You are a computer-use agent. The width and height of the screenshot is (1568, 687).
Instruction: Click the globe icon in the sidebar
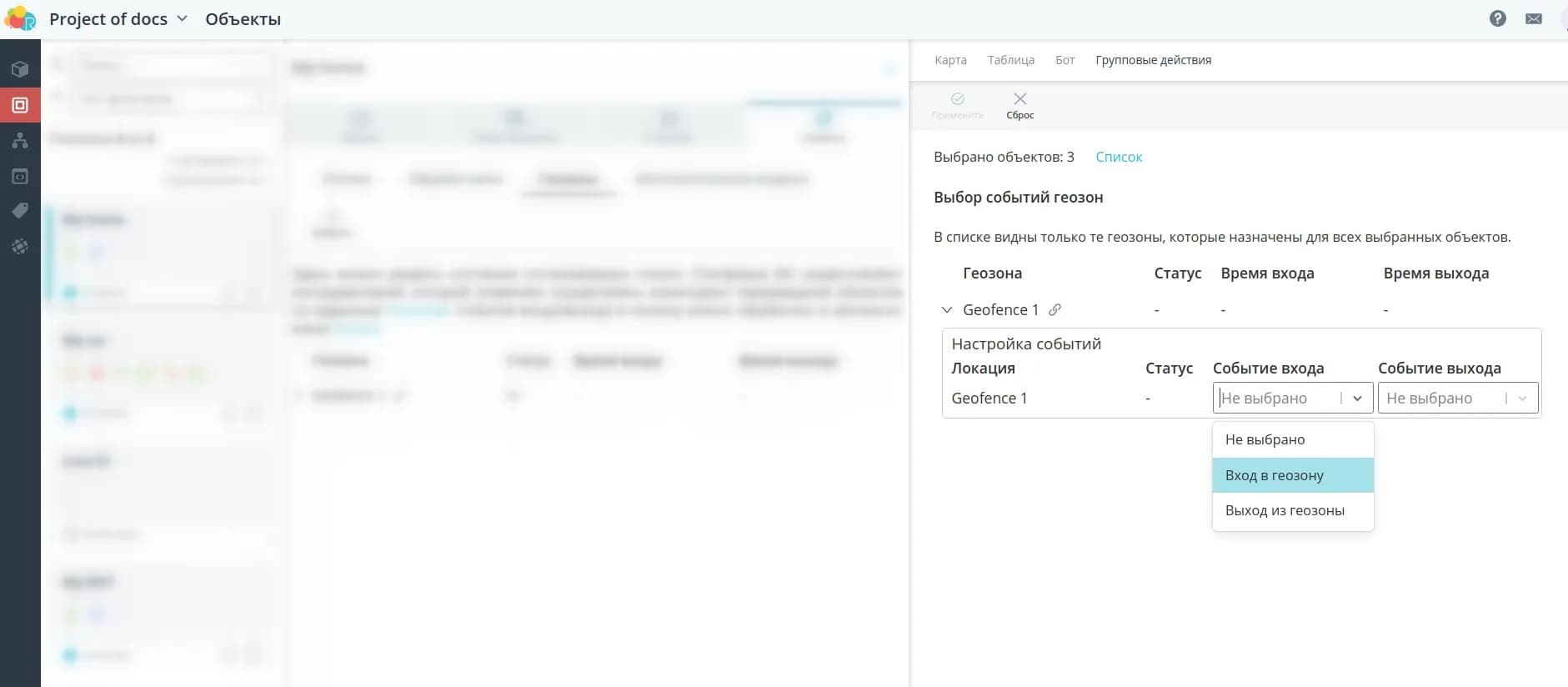tap(20, 247)
